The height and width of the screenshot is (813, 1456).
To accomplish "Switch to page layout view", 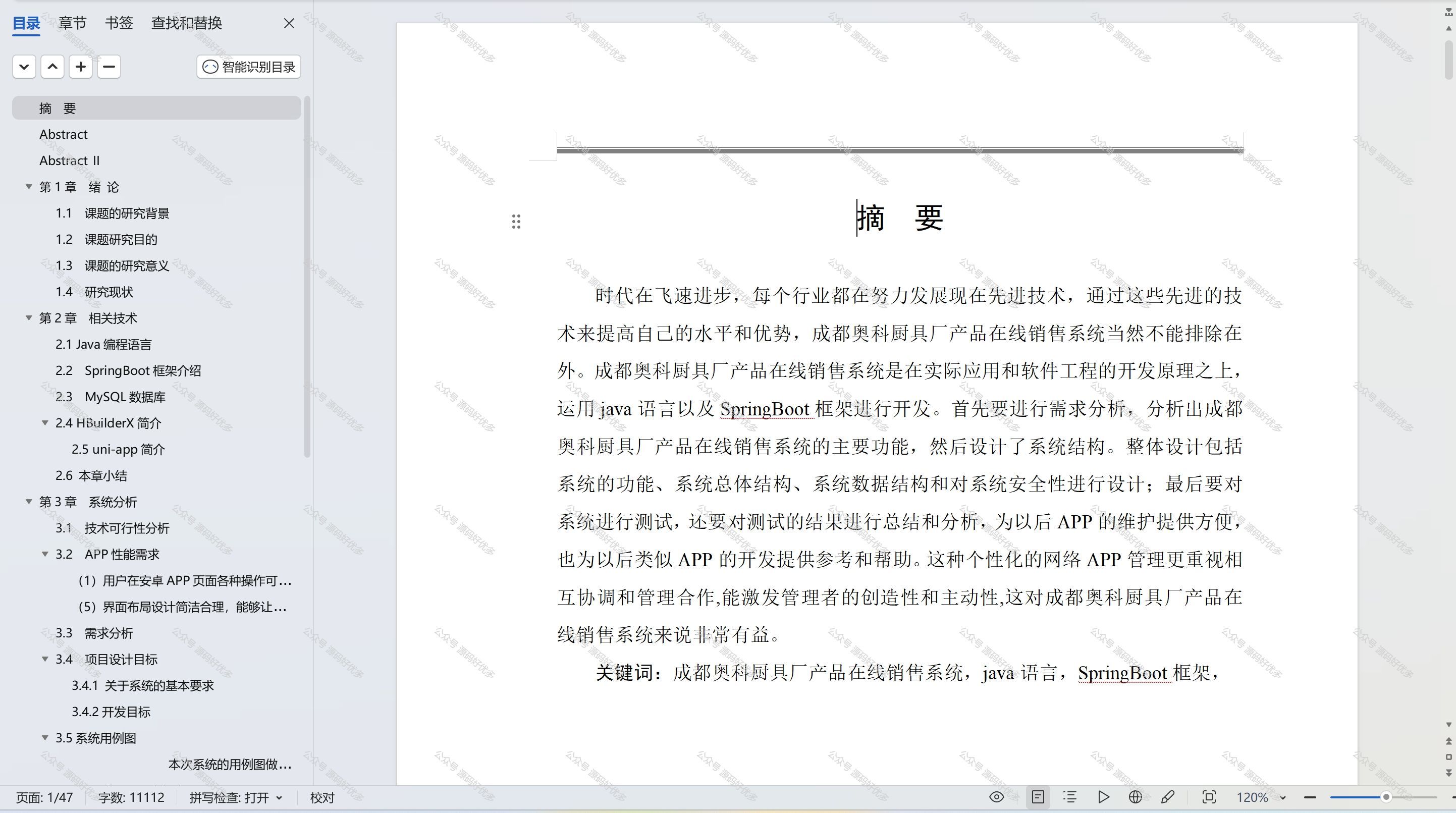I will point(1038,797).
